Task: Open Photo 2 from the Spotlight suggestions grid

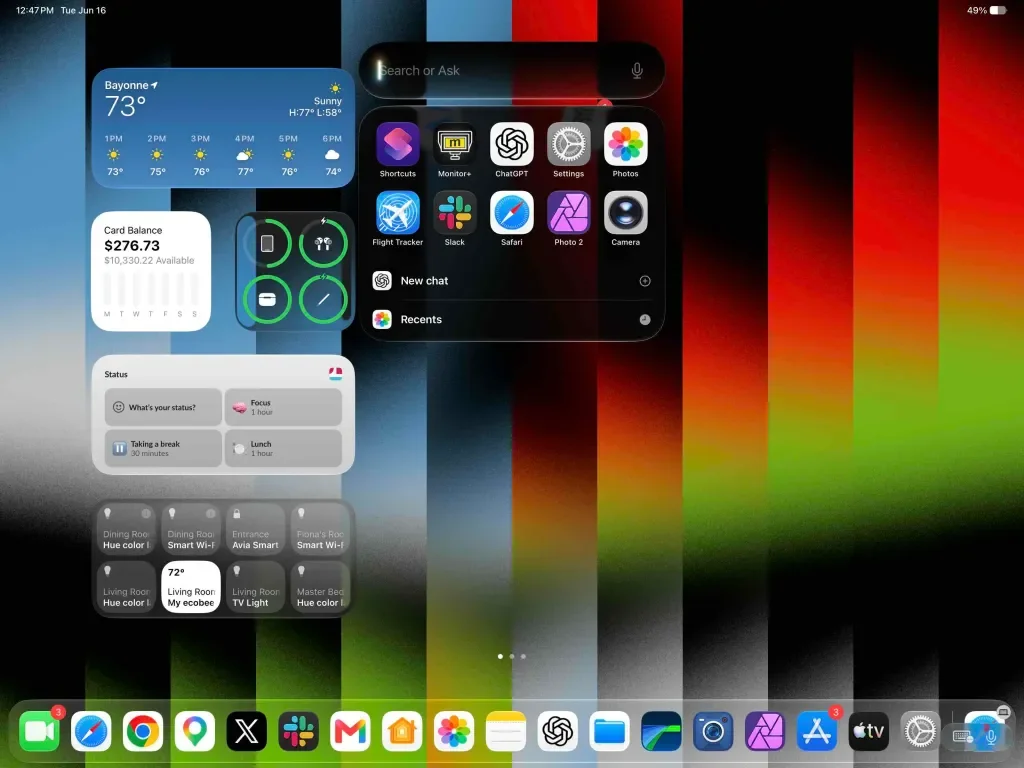Action: pyautogui.click(x=568, y=212)
